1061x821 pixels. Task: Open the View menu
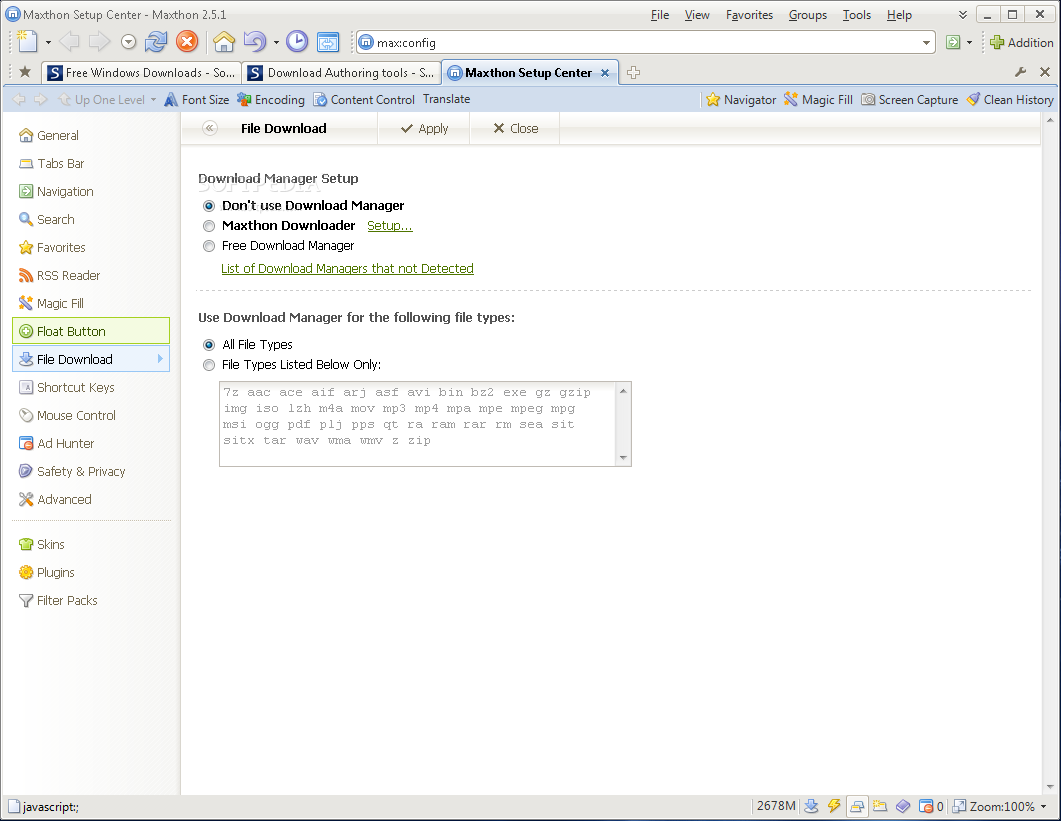[x=697, y=15]
